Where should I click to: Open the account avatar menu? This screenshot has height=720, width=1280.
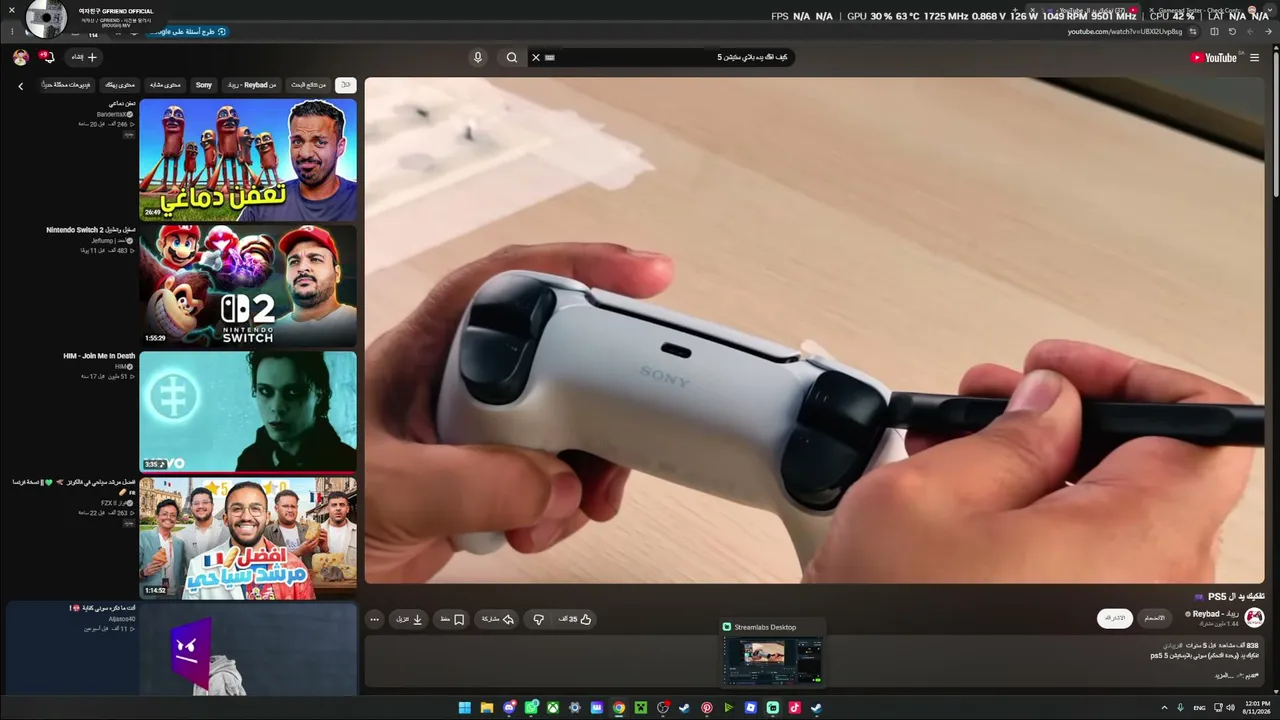tap(20, 57)
